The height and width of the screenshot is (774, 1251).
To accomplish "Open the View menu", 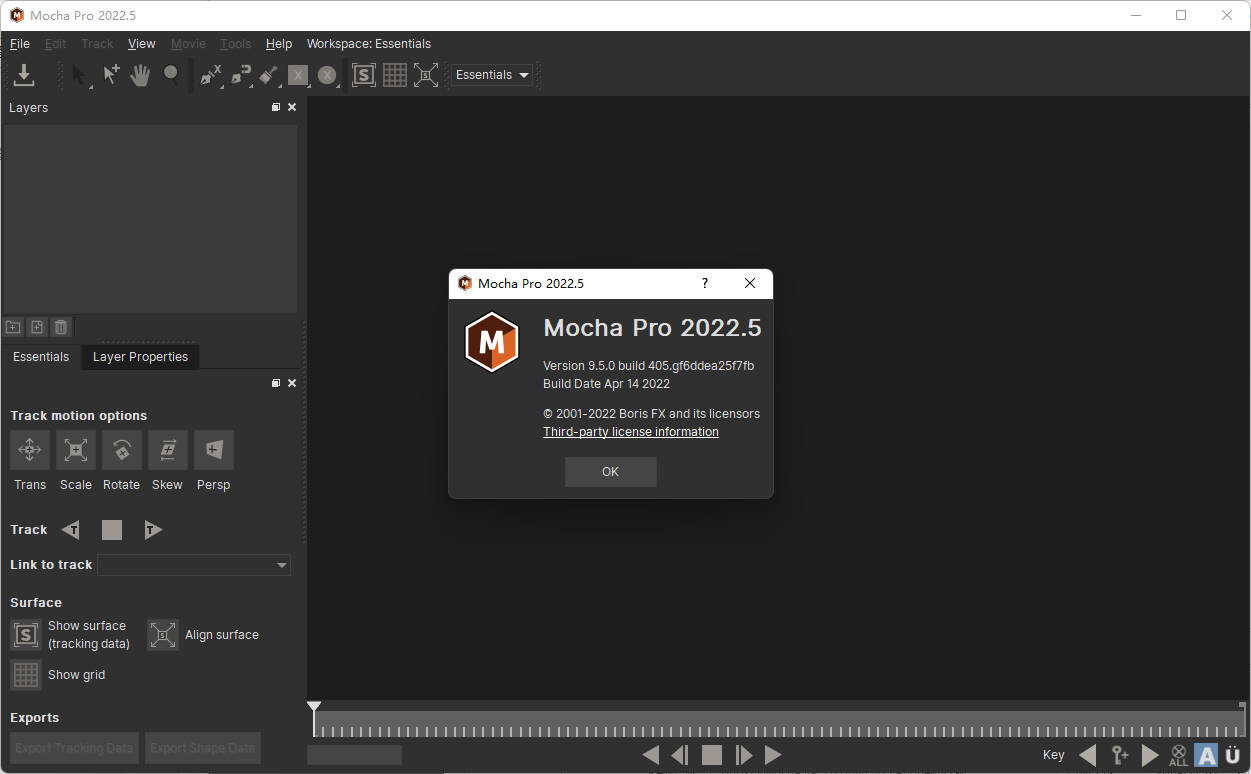I will [x=141, y=43].
